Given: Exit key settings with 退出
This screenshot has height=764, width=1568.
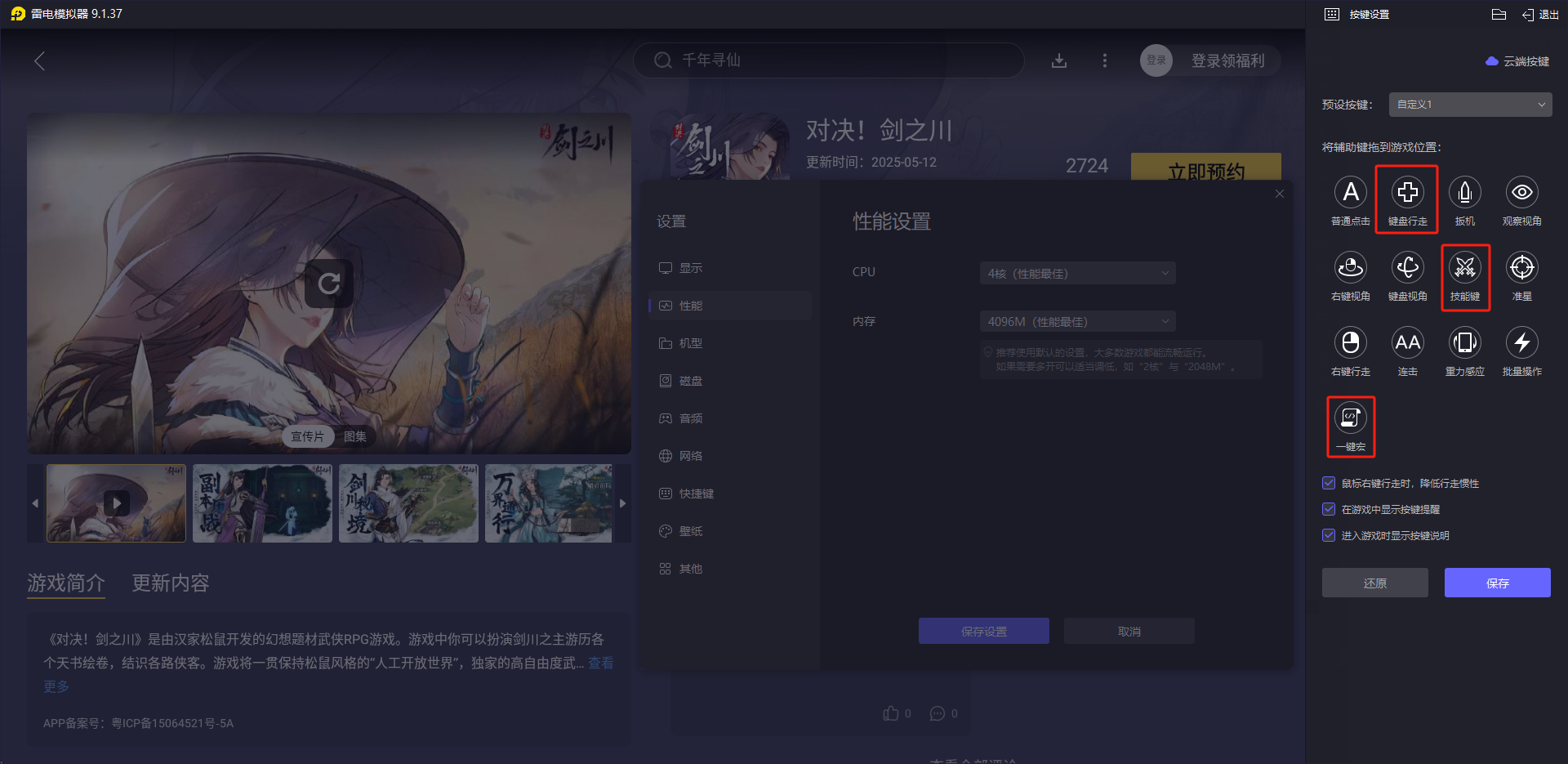Looking at the screenshot, I should 1540,14.
